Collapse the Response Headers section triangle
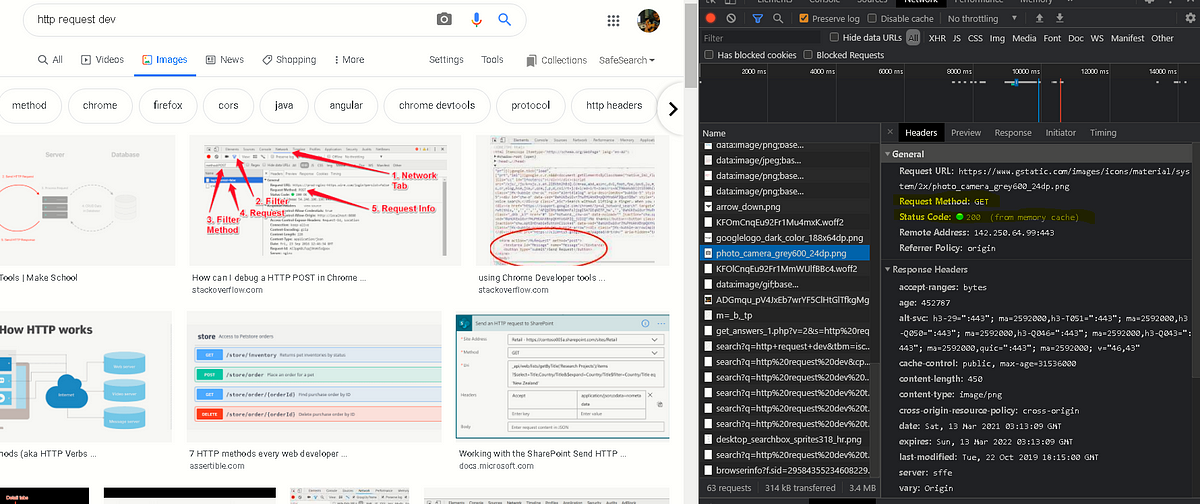The image size is (1200, 504). (888, 269)
